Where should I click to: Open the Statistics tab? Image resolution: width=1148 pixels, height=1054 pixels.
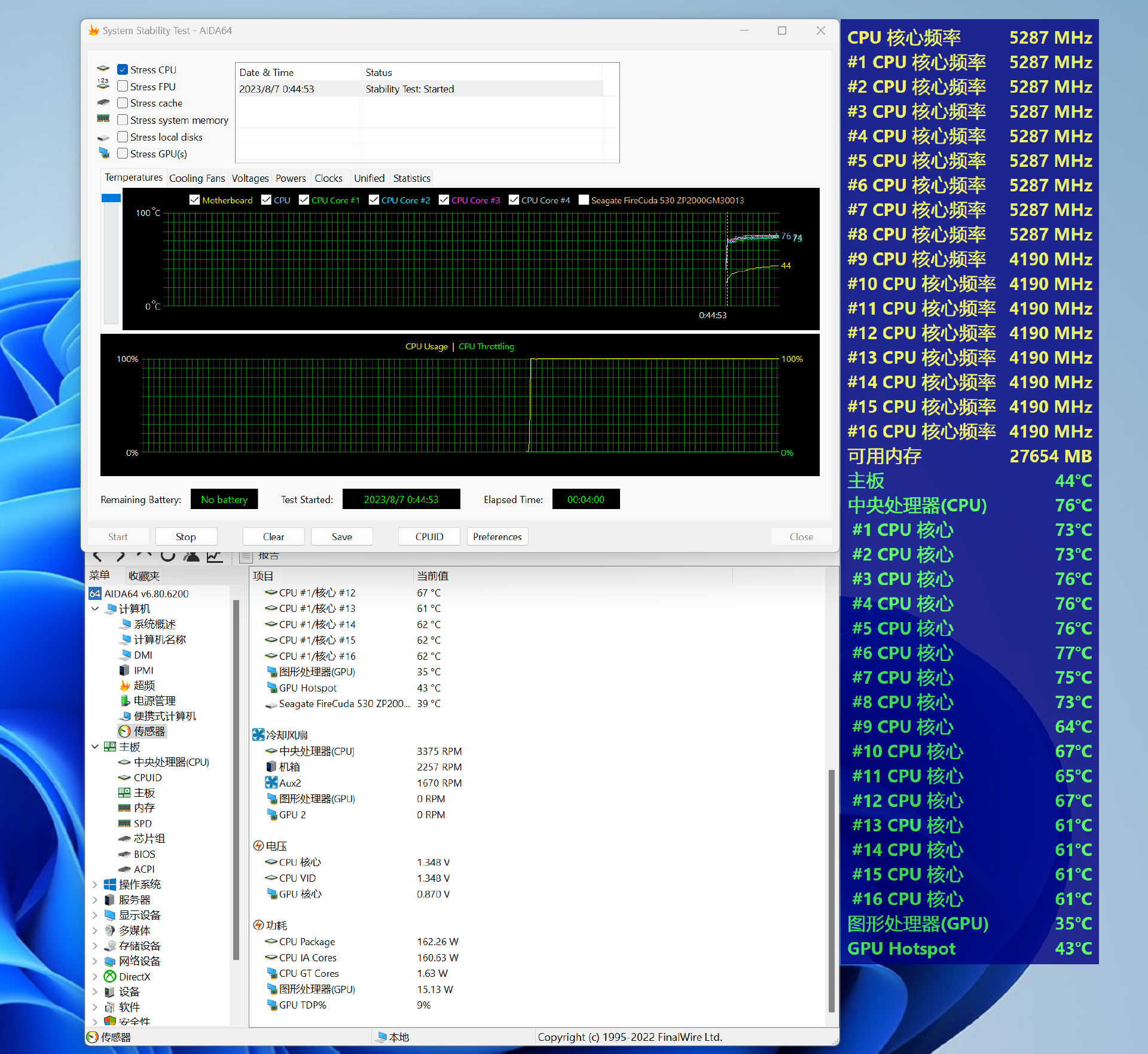click(411, 178)
